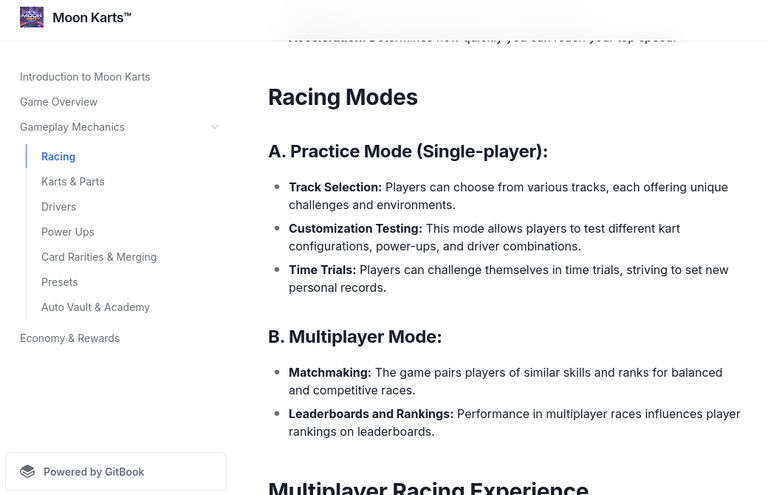Go to the Game Overview page

tap(59, 102)
